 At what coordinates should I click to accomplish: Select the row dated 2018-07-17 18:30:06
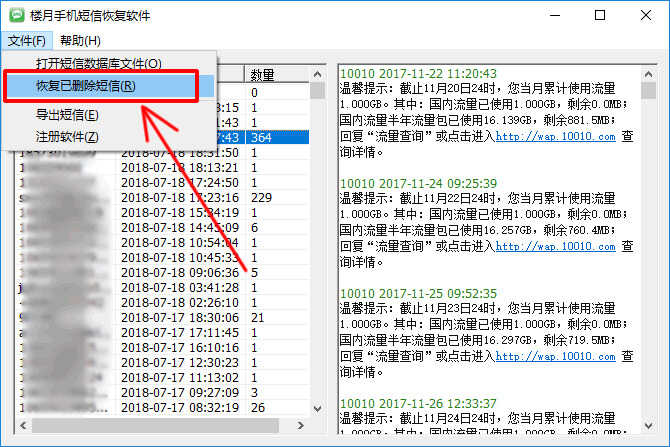(180, 318)
